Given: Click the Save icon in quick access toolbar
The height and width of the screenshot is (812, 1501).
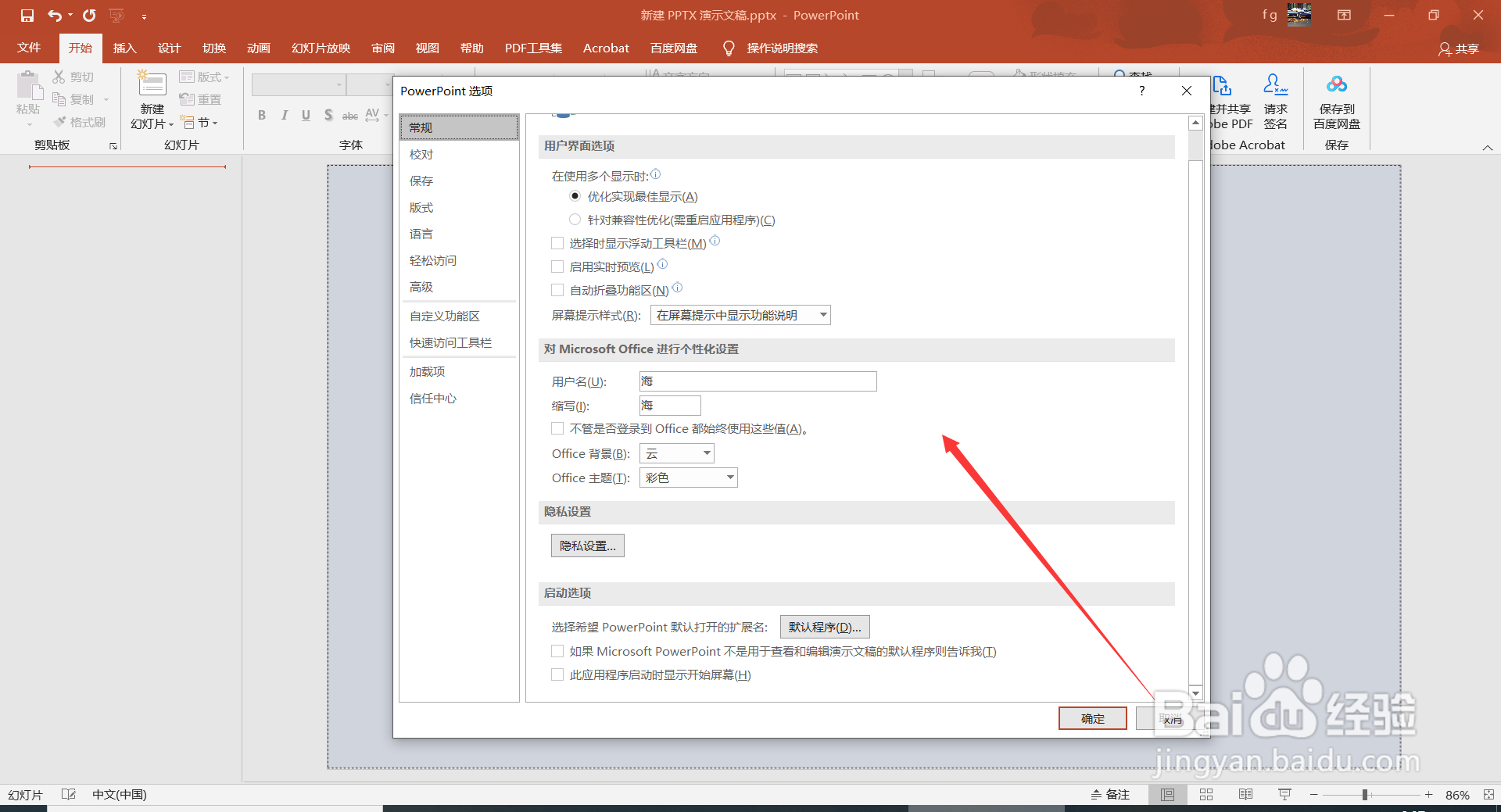Looking at the screenshot, I should pyautogui.click(x=27, y=16).
